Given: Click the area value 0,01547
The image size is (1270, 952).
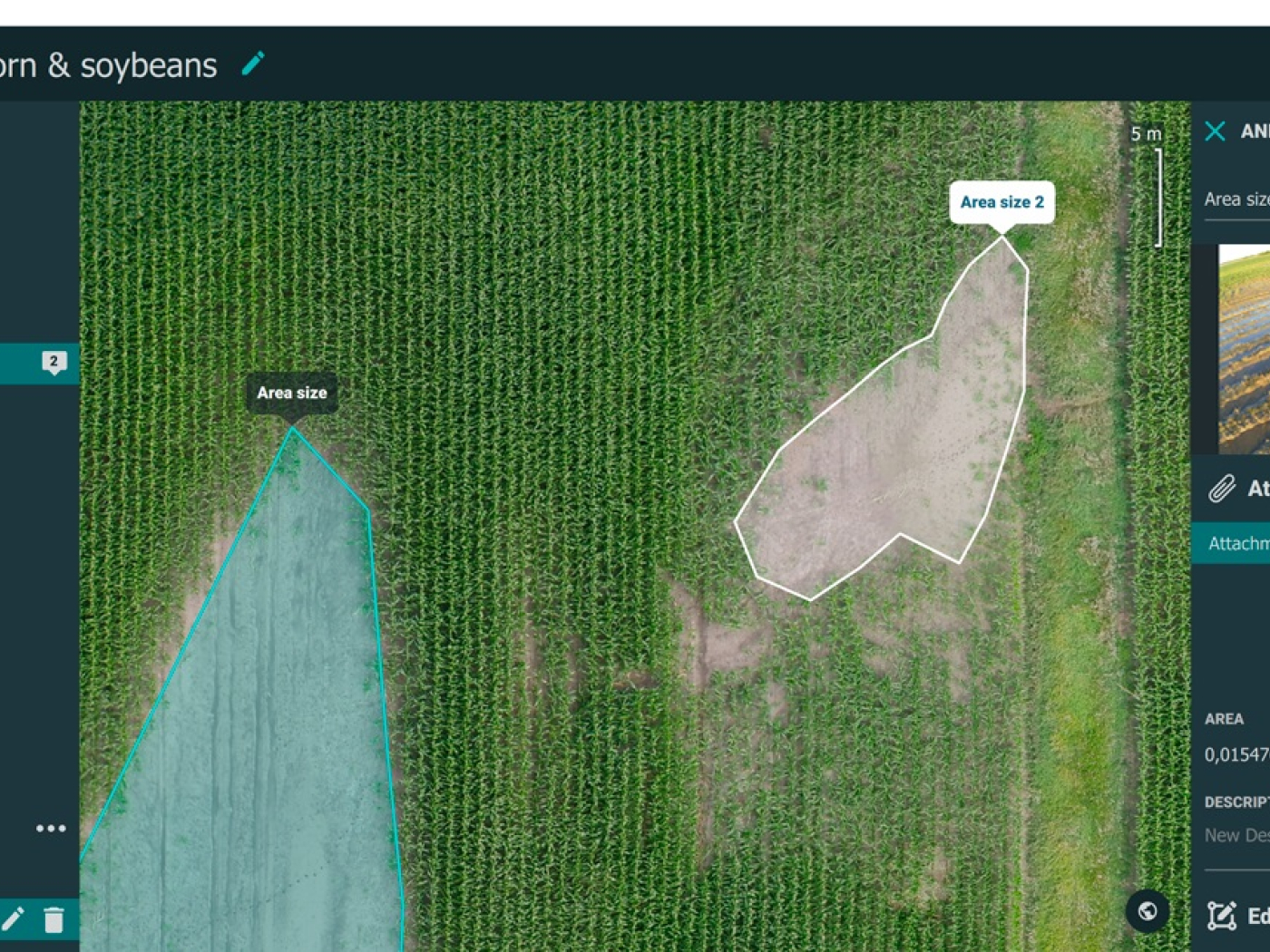Looking at the screenshot, I should coord(1236,754).
